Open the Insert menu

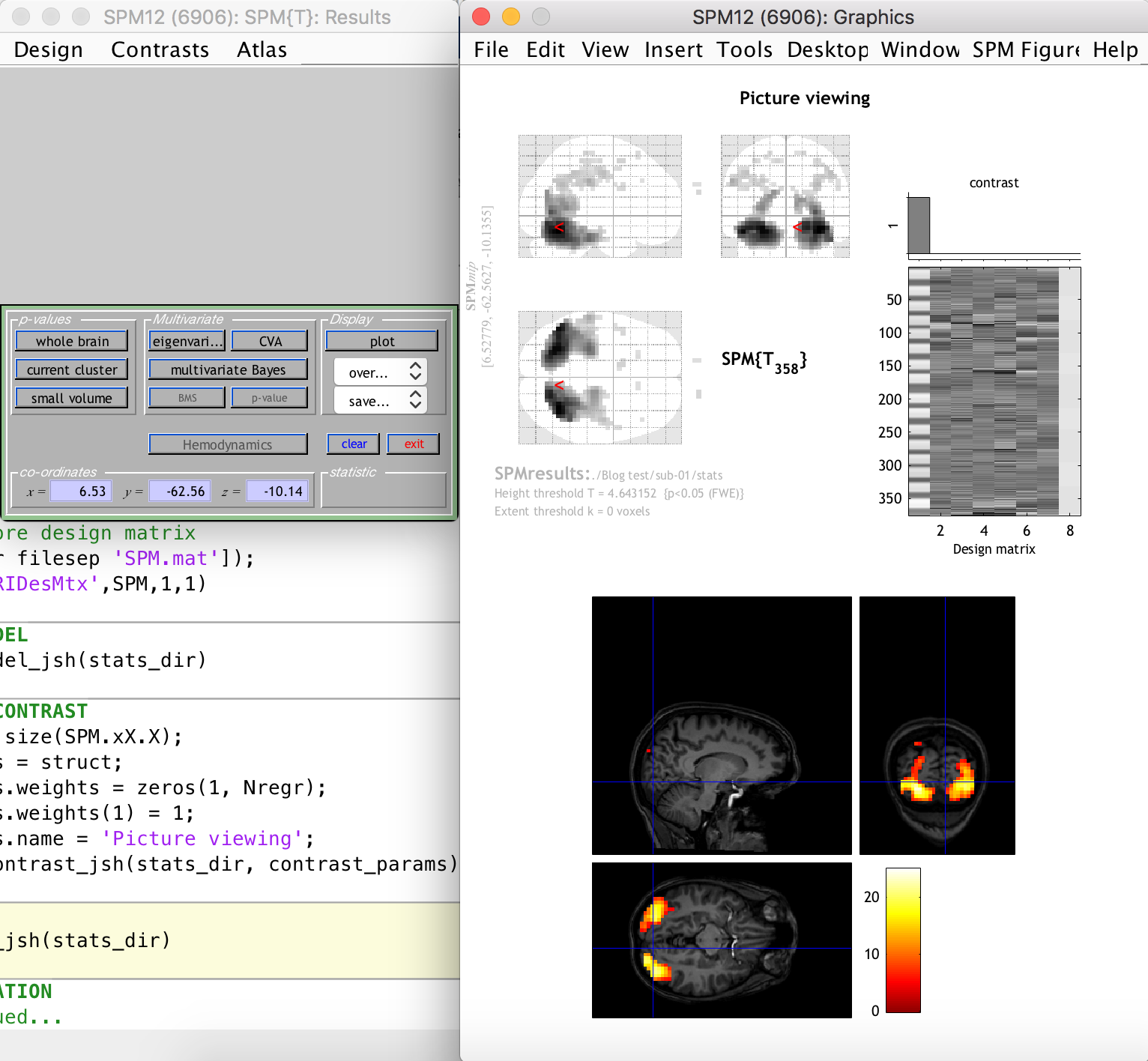[x=674, y=49]
